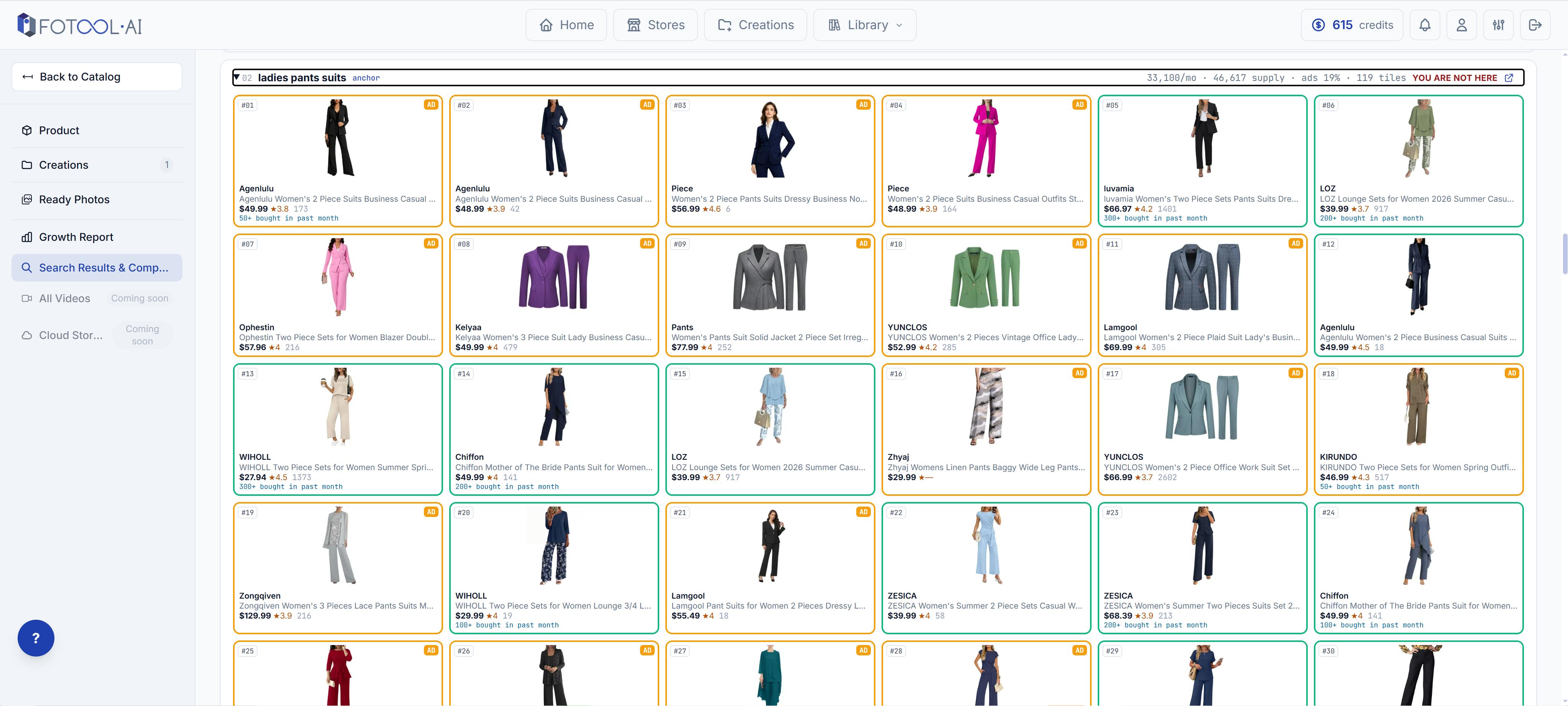The height and width of the screenshot is (706, 1568).
Task: Click the help question mark button
Action: click(36, 638)
